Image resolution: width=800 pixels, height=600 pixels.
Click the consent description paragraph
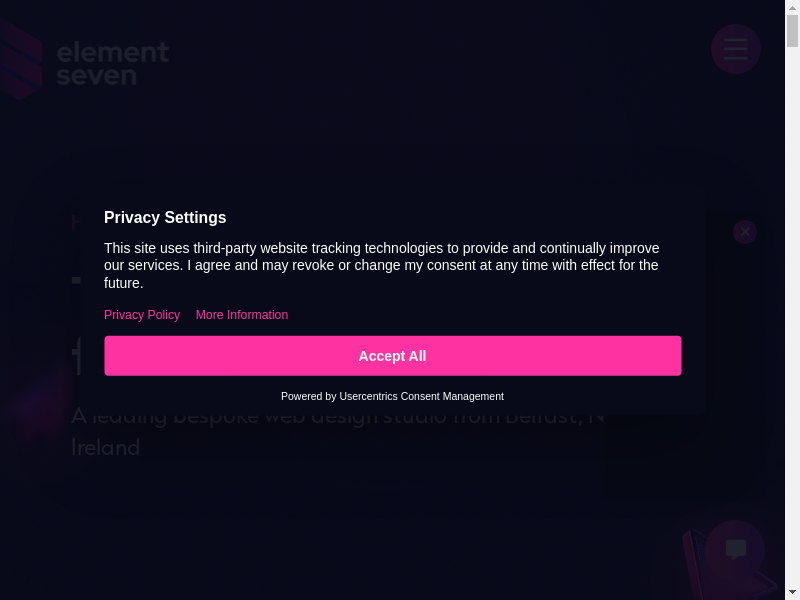[380, 265]
